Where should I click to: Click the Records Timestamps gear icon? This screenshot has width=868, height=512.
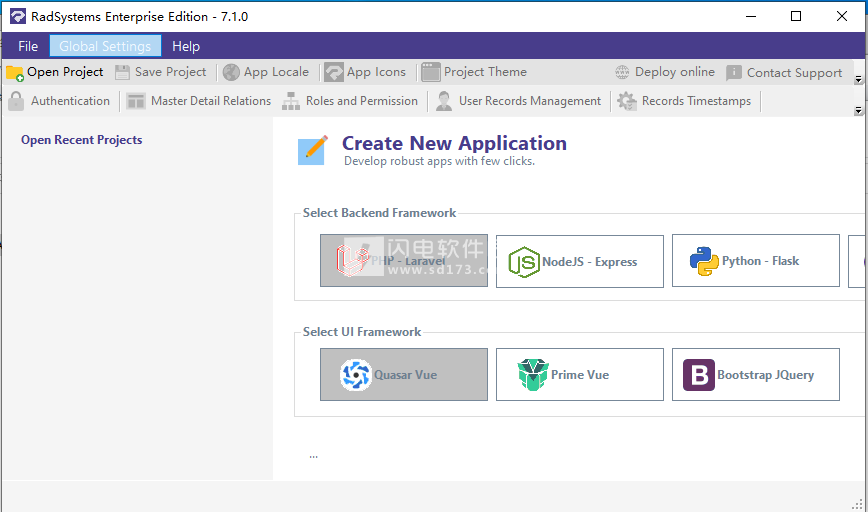tap(627, 101)
